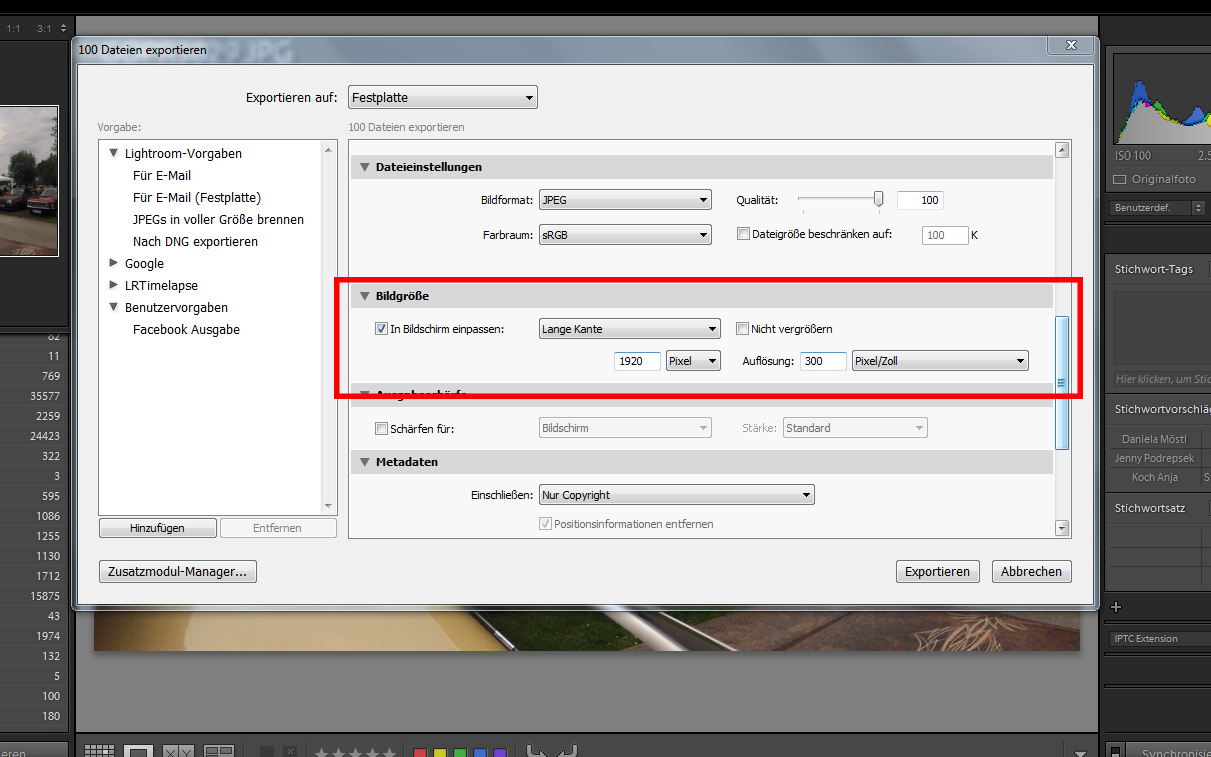Select Für E-Mail (Festplatte) preset

197,197
